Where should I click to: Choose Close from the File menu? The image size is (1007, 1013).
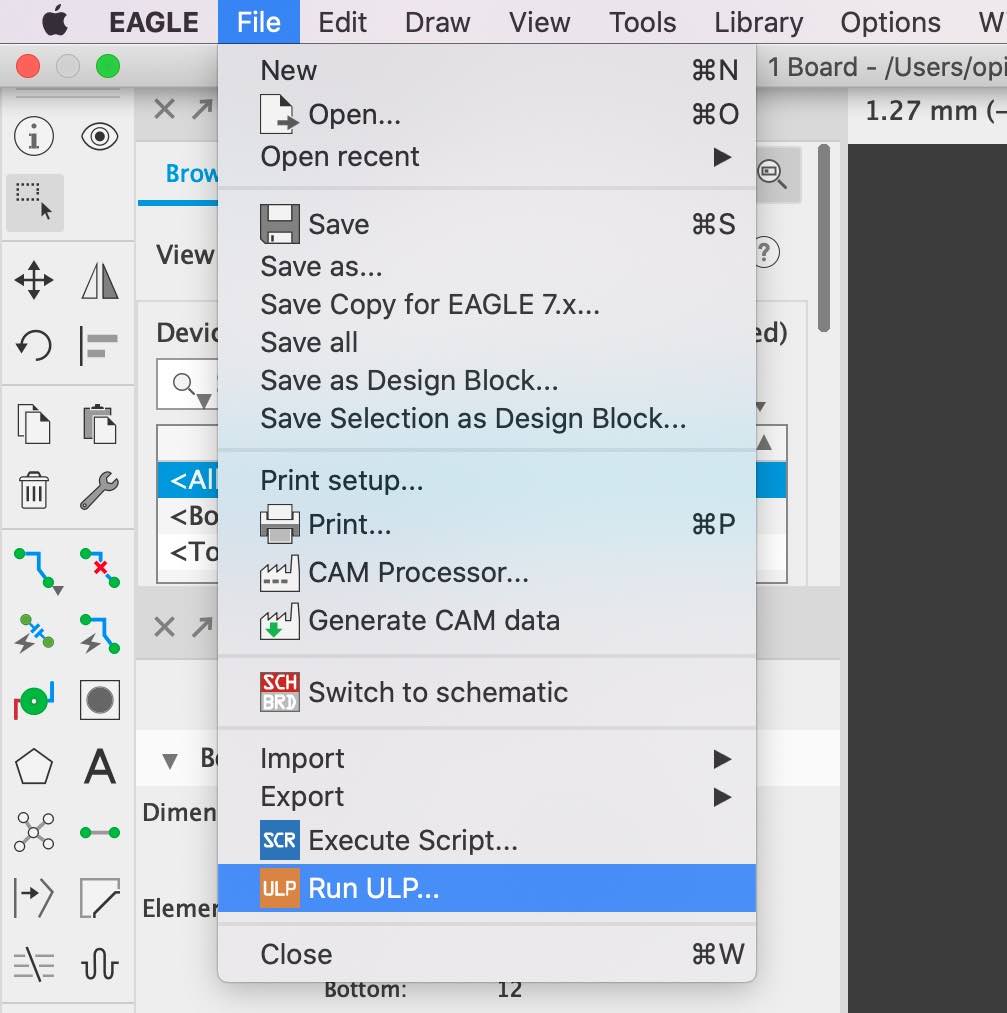point(486,955)
